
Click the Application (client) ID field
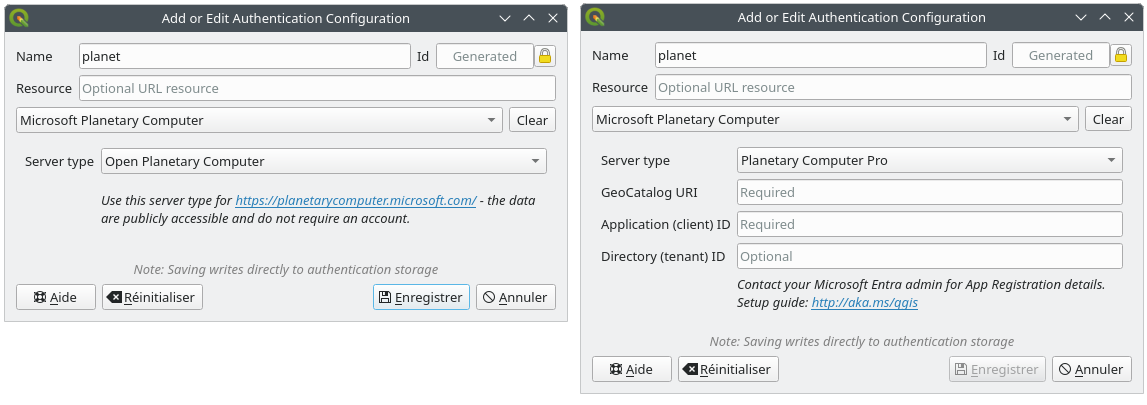click(x=930, y=224)
